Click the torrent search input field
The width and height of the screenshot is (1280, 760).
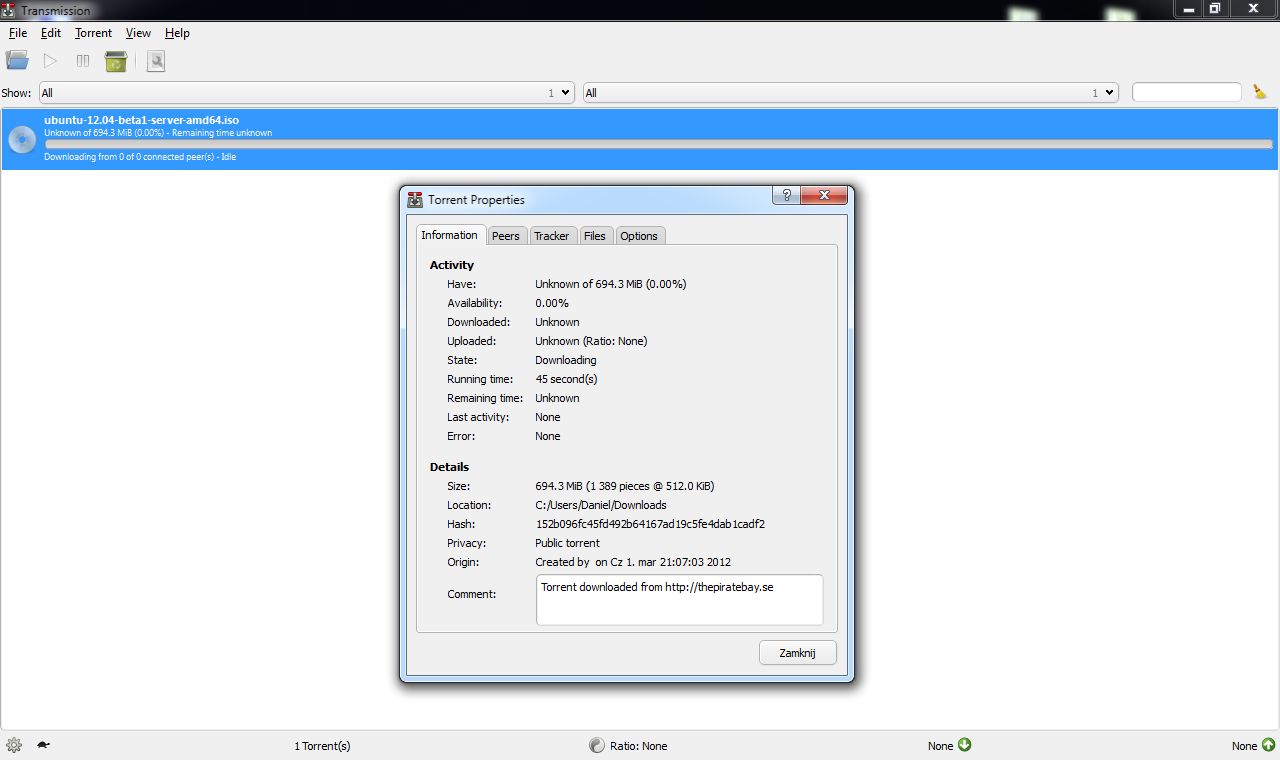[1187, 92]
